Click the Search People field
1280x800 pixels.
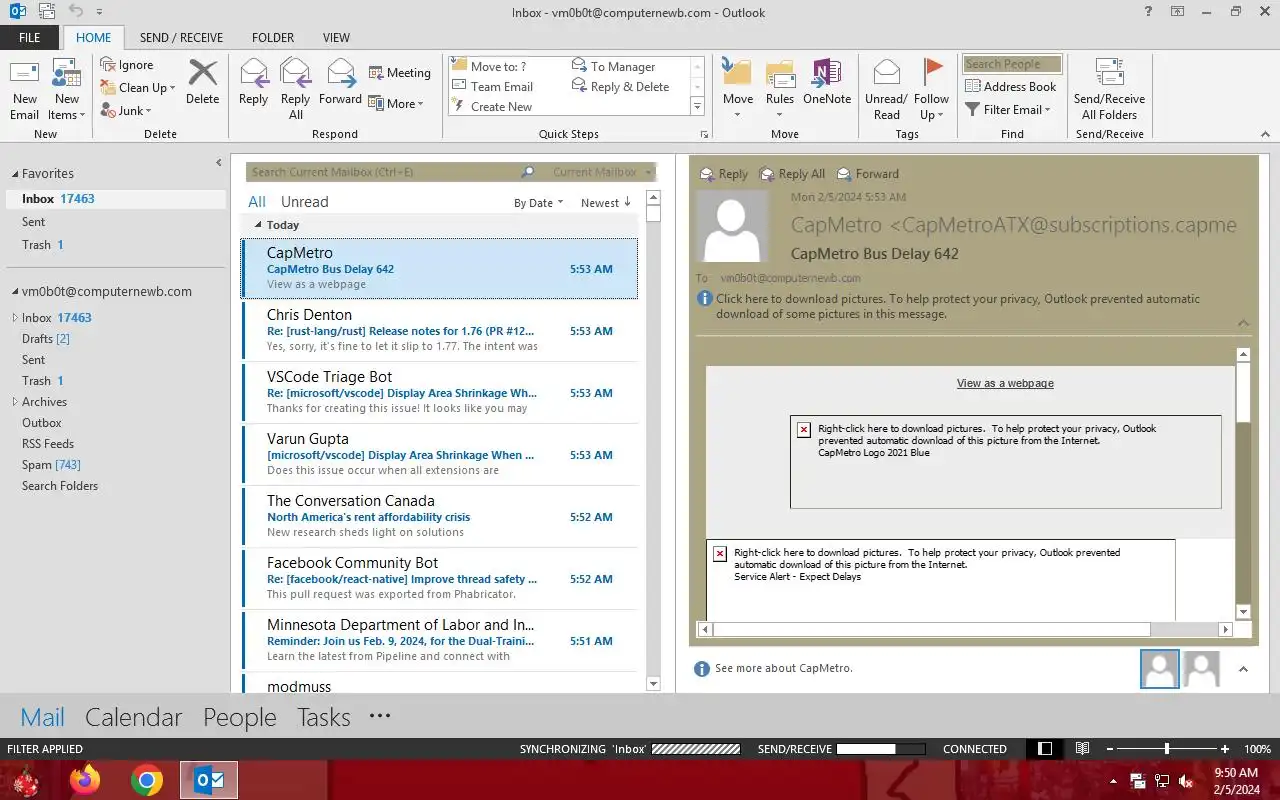[1012, 64]
